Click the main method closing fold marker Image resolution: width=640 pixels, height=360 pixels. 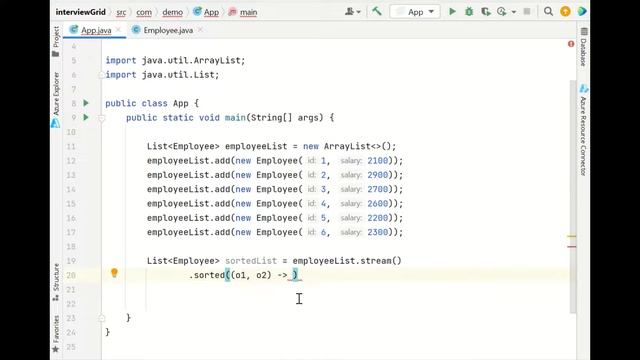[x=102, y=318]
